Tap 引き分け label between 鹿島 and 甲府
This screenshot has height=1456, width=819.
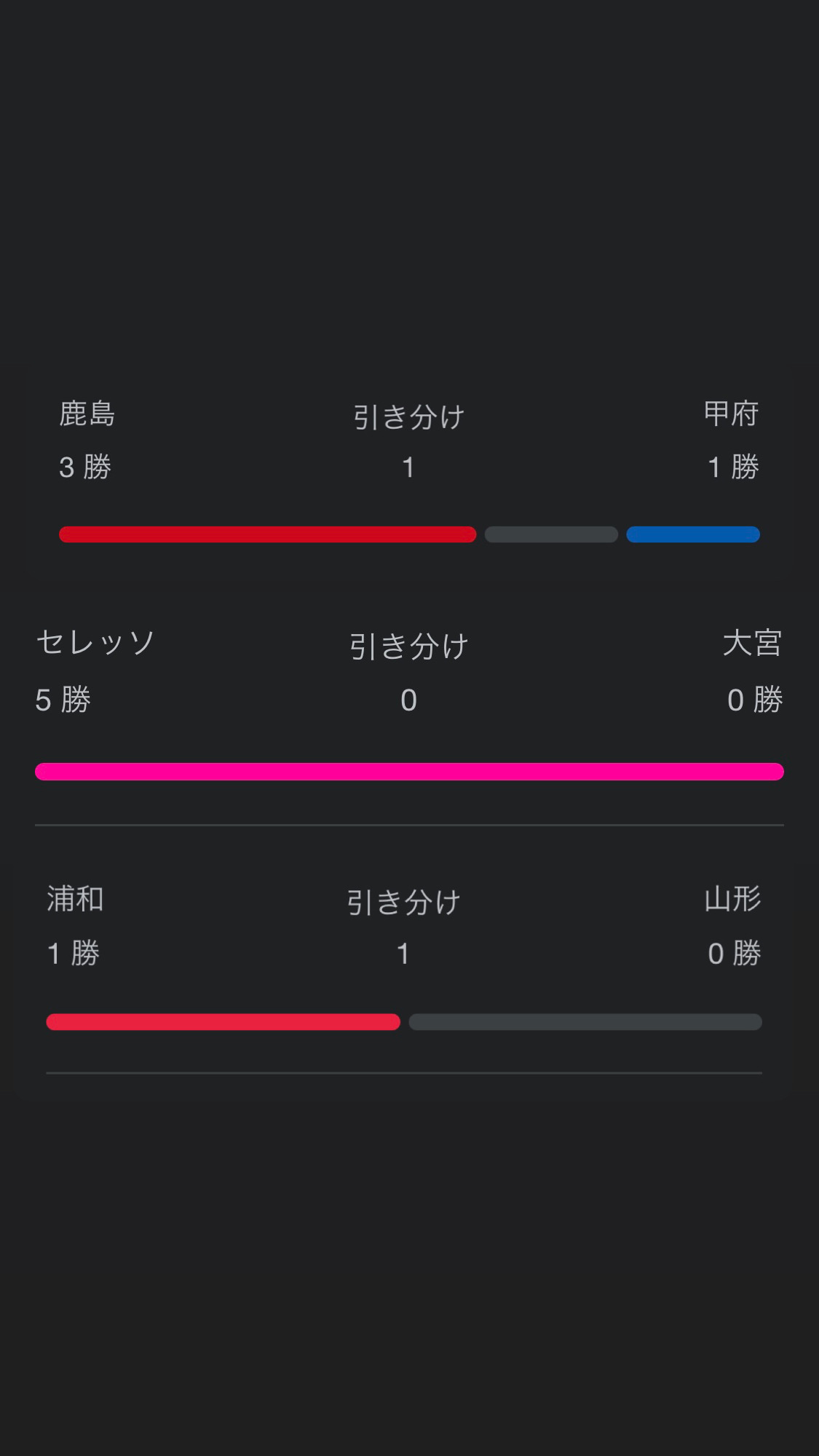[408, 417]
